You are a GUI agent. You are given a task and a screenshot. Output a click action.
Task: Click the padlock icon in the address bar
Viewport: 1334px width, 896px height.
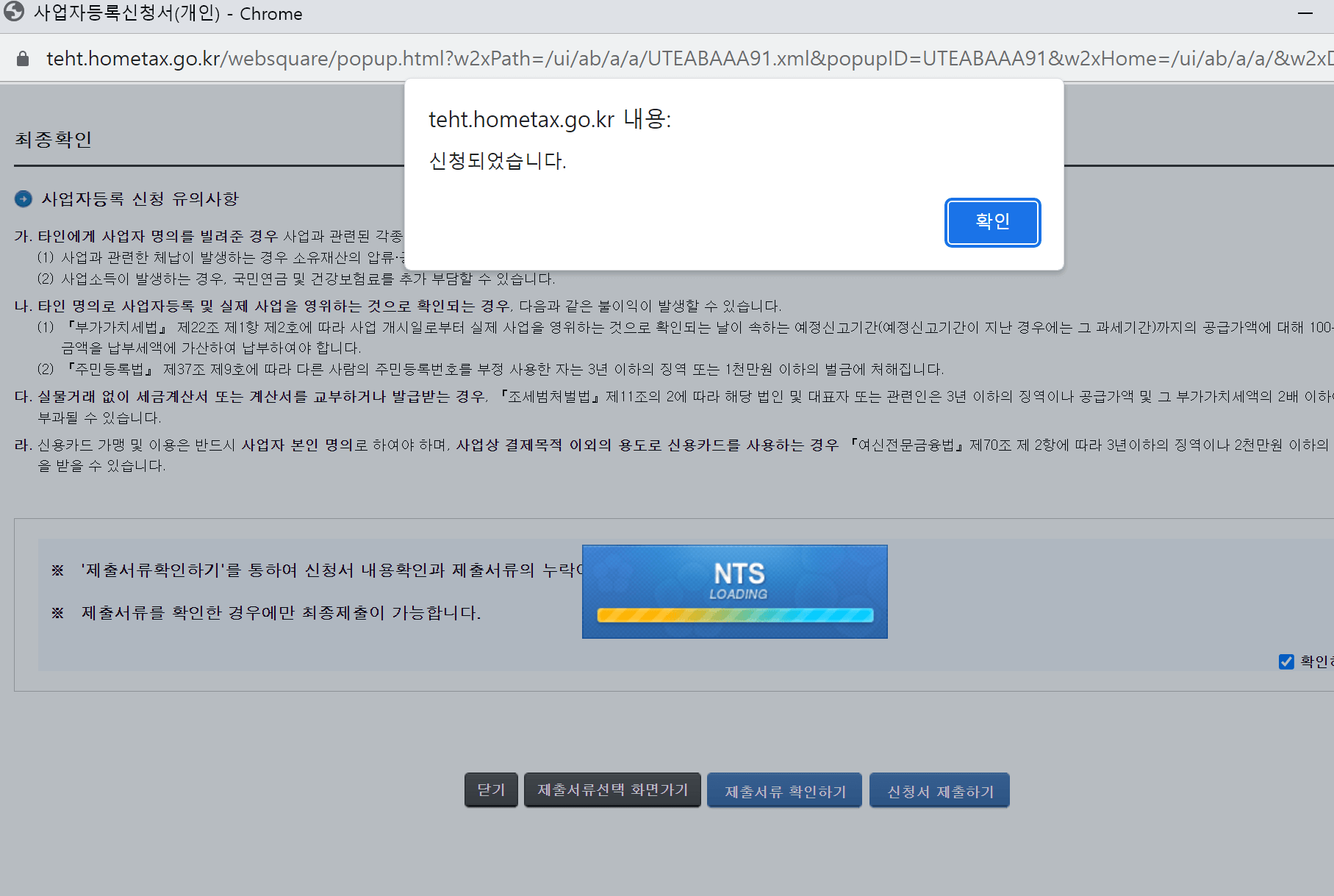point(22,58)
